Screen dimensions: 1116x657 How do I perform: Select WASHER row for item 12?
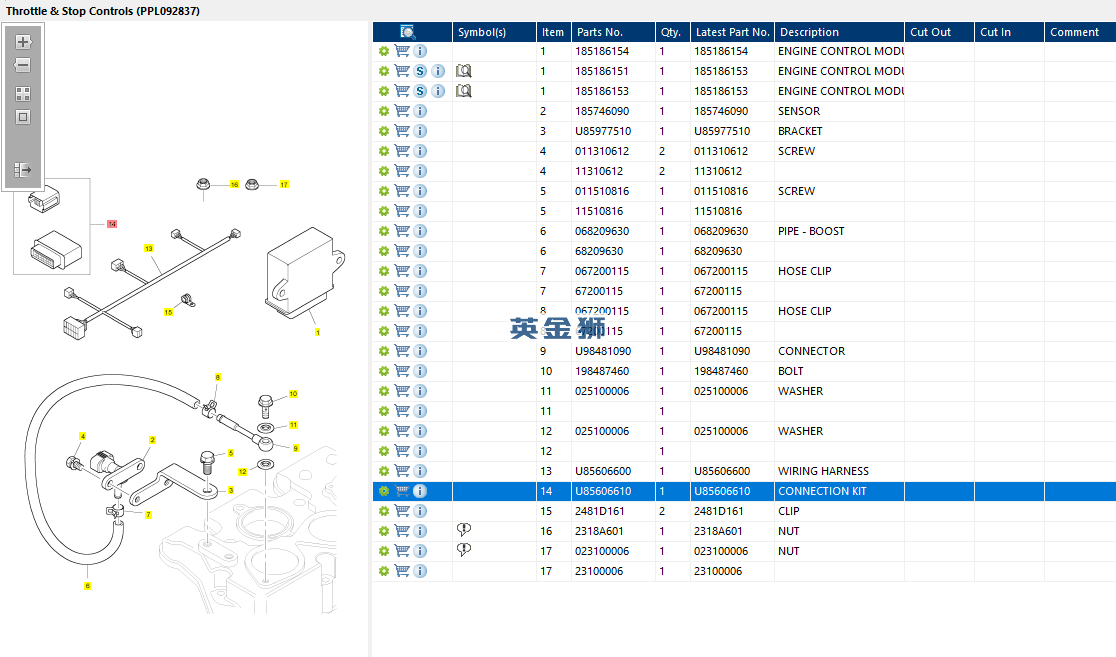click(x=744, y=431)
